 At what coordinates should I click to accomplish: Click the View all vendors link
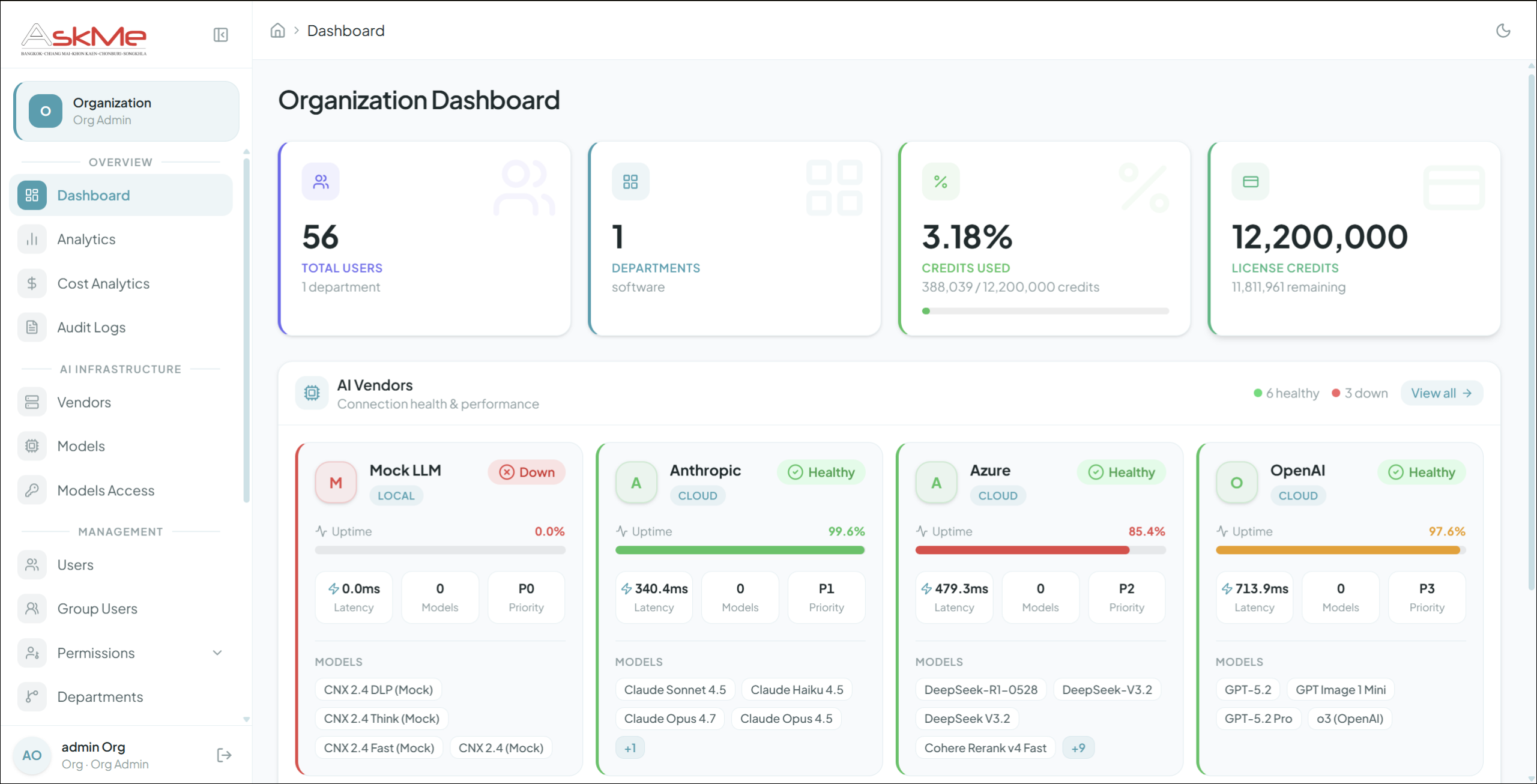[x=1442, y=393]
